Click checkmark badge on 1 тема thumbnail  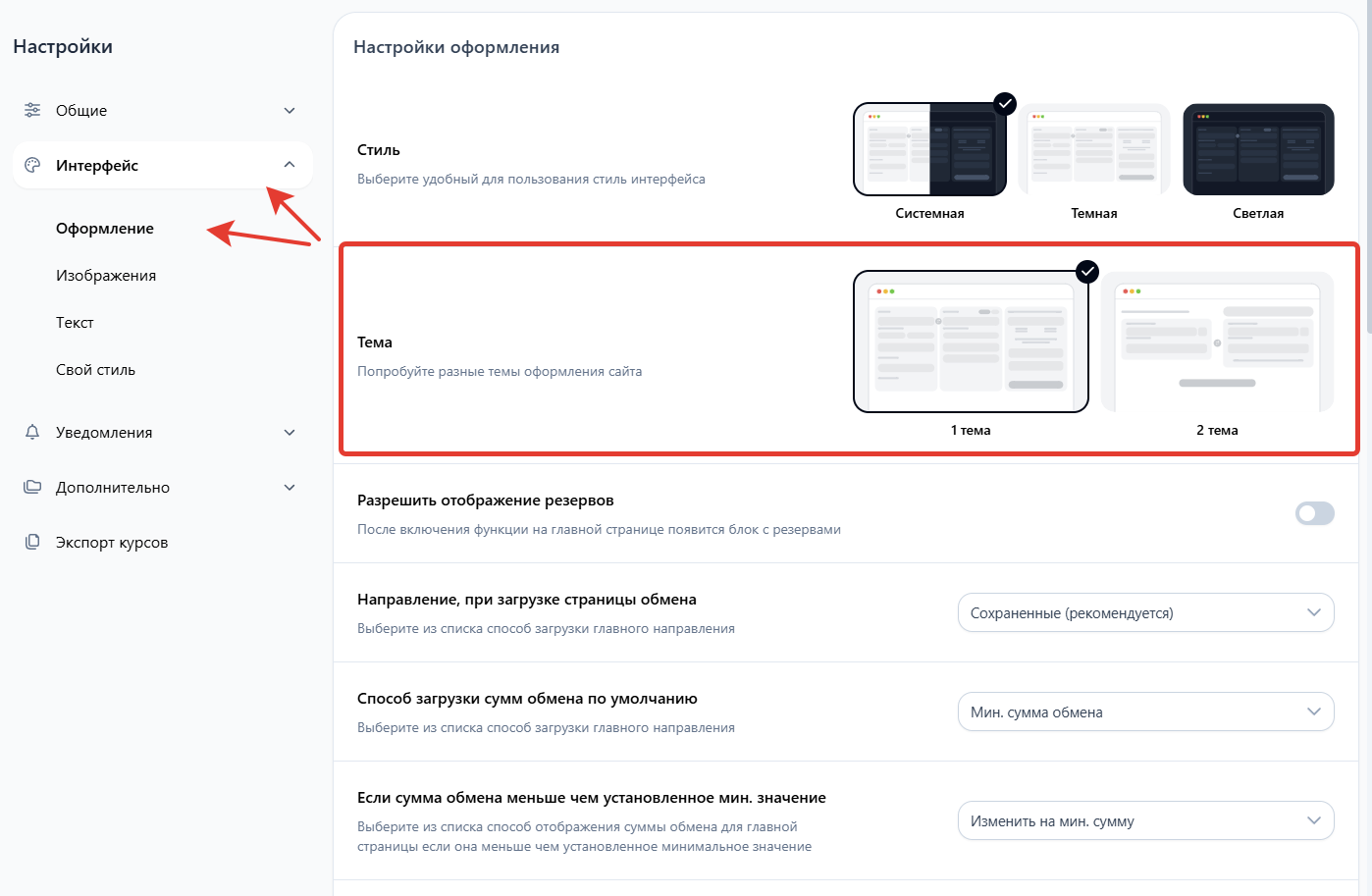(x=1086, y=272)
